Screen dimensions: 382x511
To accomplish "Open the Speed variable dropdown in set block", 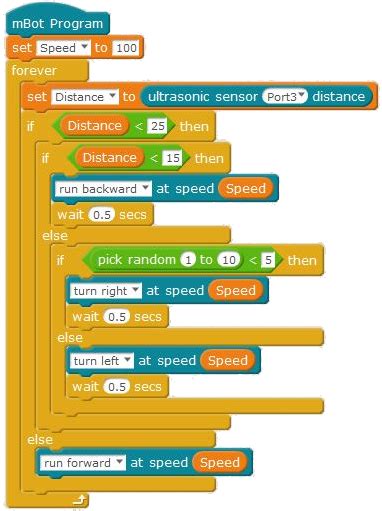I will coord(63,48).
